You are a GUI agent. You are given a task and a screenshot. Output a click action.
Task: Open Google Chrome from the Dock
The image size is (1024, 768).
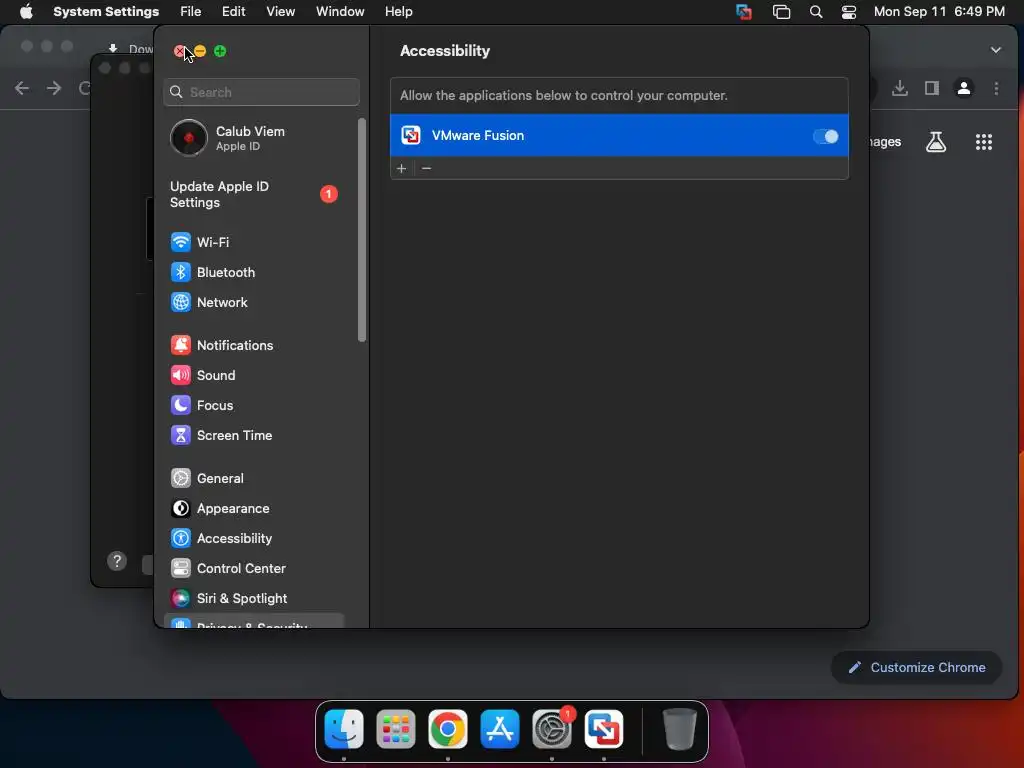[448, 729]
